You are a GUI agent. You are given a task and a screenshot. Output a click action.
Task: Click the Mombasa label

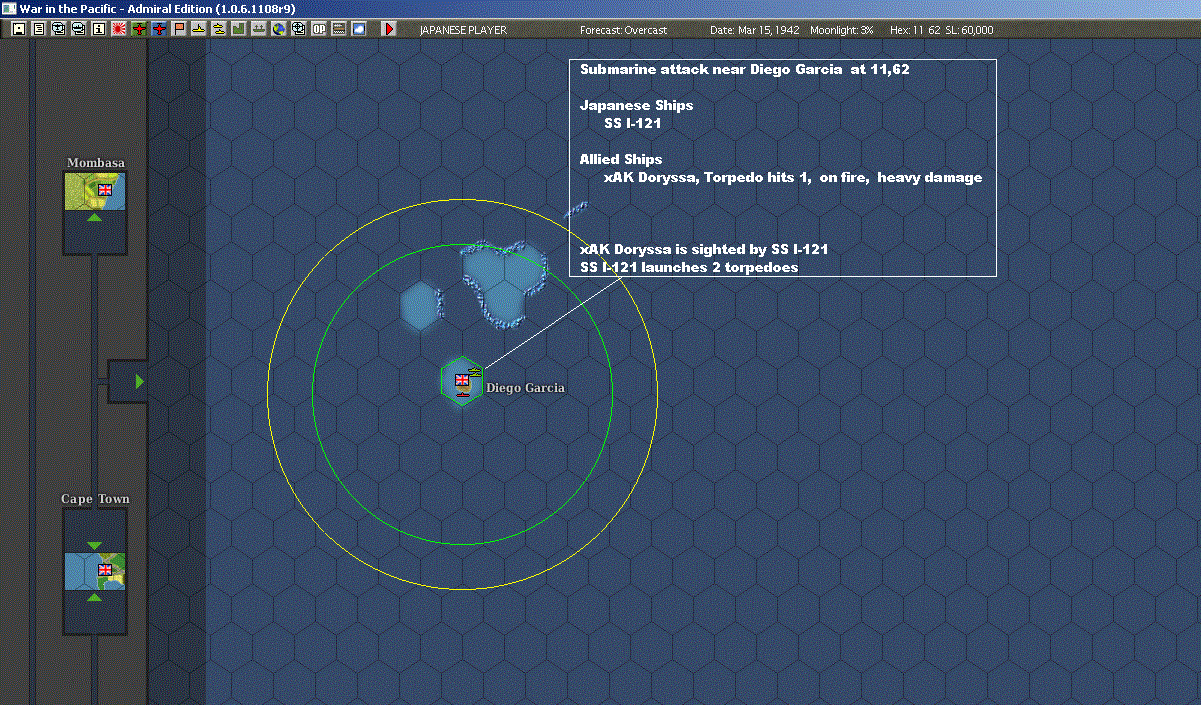(x=96, y=162)
